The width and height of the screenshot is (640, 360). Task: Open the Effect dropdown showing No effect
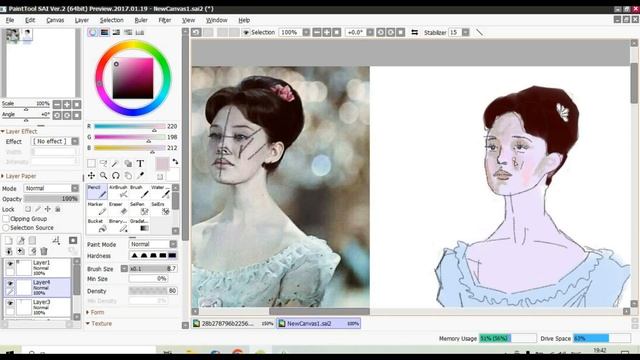point(55,141)
